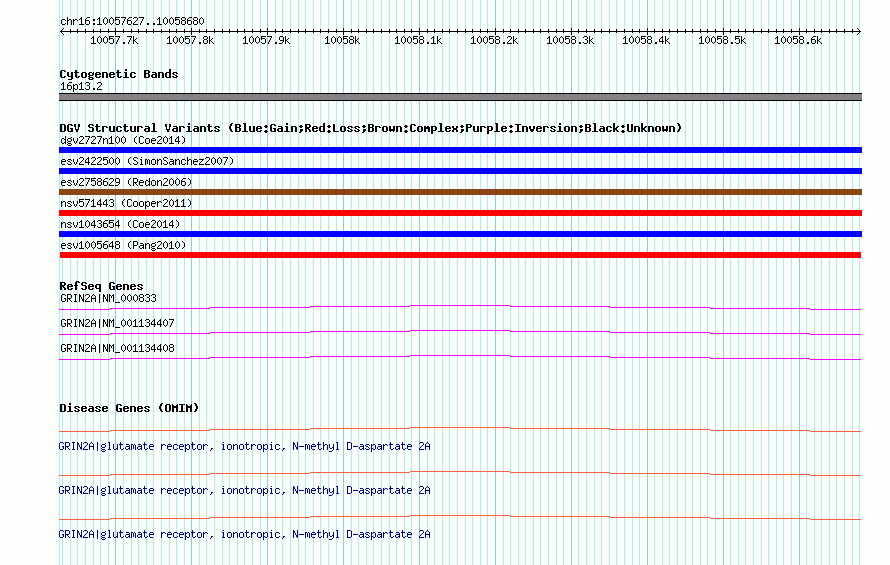Click the 10058.4k ruler tick label
Screen dimensions: 890x565
coord(646,40)
